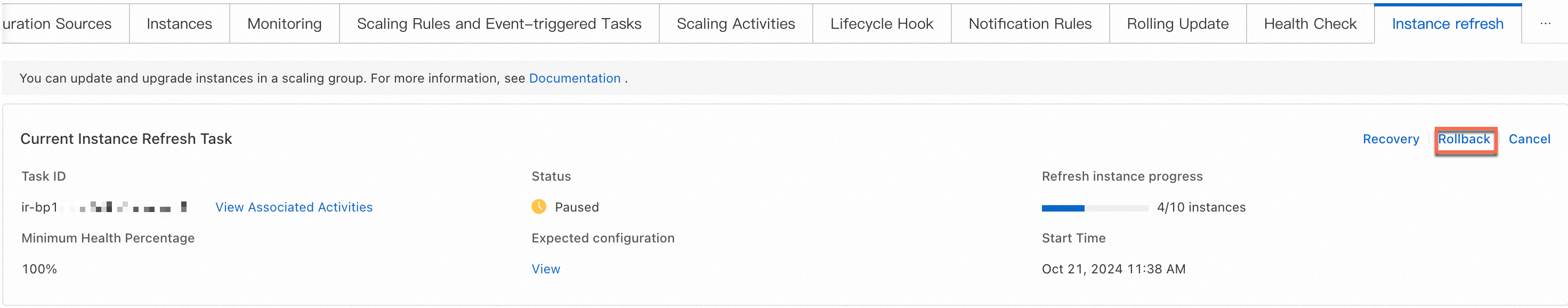Cancel the current instance refresh task
This screenshot has width=1568, height=308.
tap(1529, 140)
